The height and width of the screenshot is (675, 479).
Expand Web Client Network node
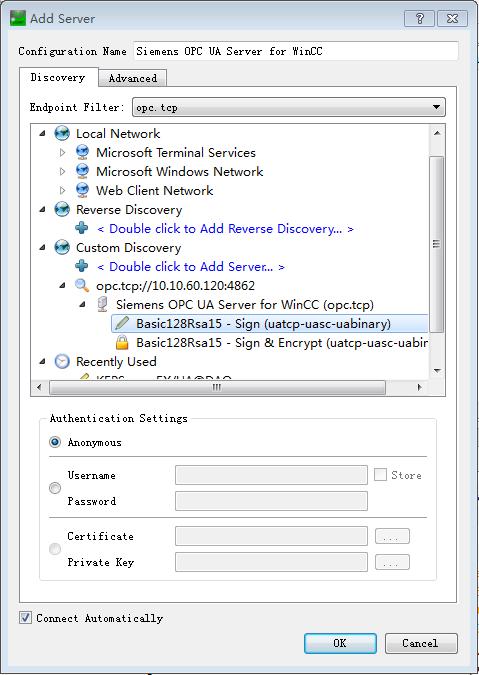(62, 190)
